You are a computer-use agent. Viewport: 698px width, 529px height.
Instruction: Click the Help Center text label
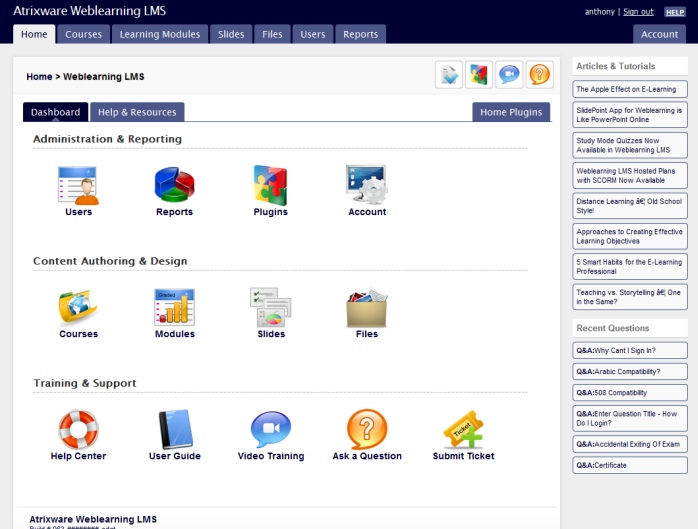tap(78, 456)
